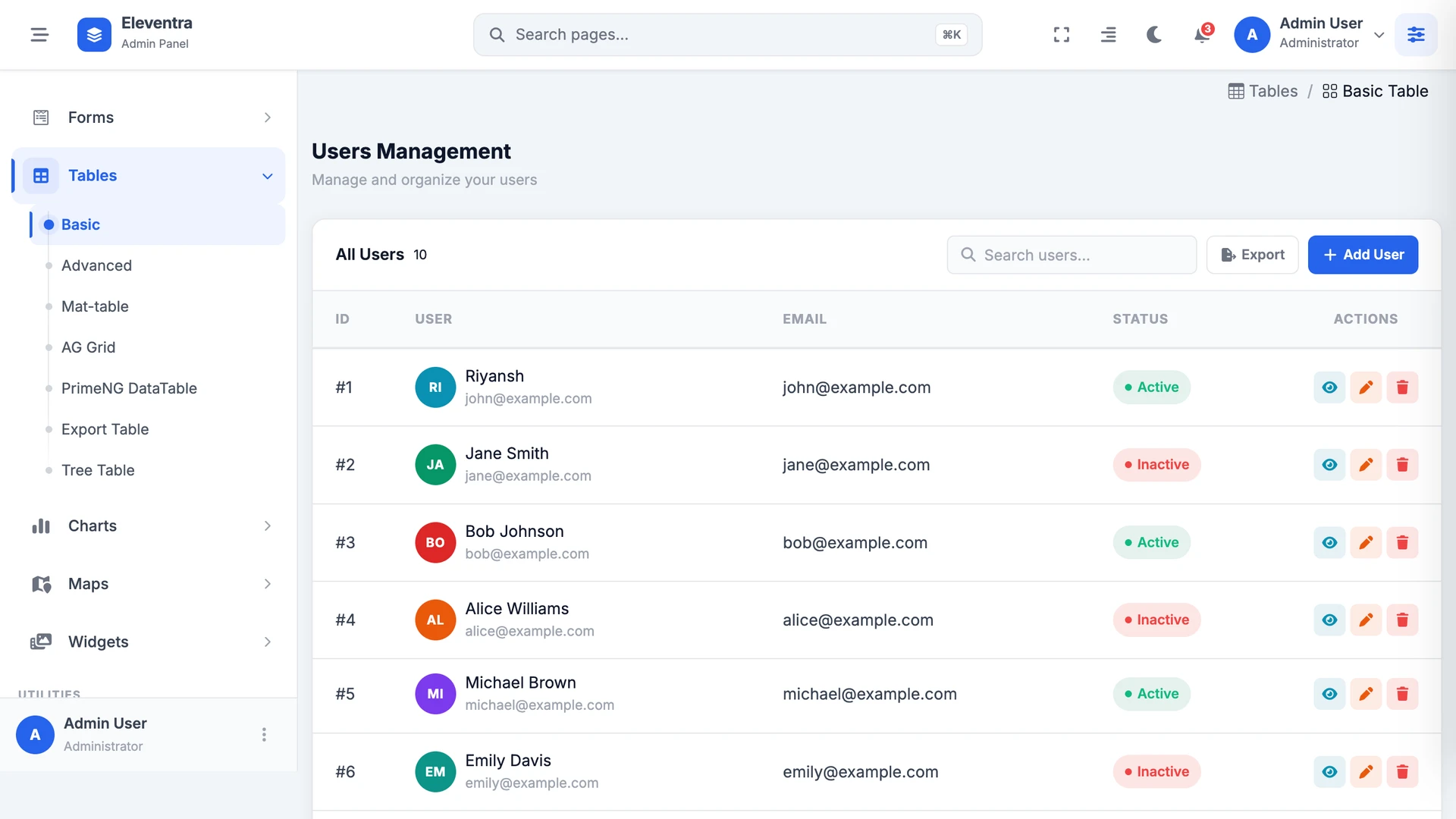Click email cell michael@example.com
Screen dimensions: 1456x819
(x=870, y=694)
